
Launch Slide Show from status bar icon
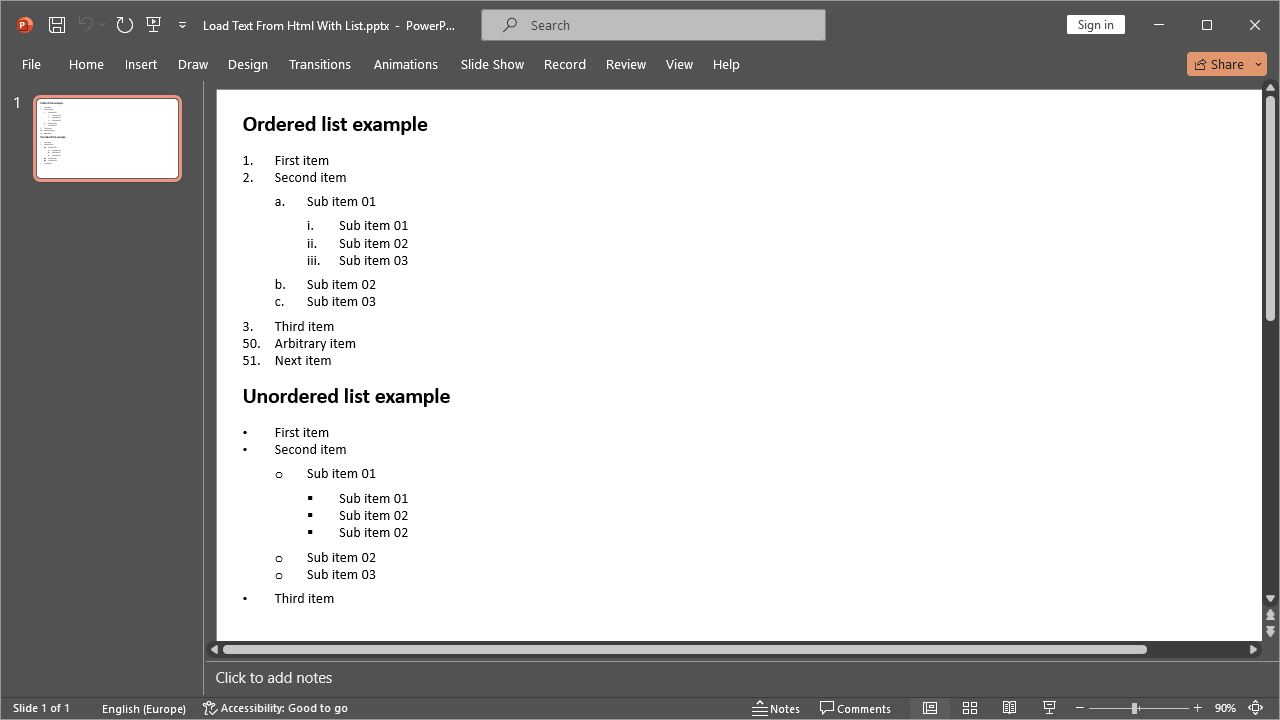1049,708
